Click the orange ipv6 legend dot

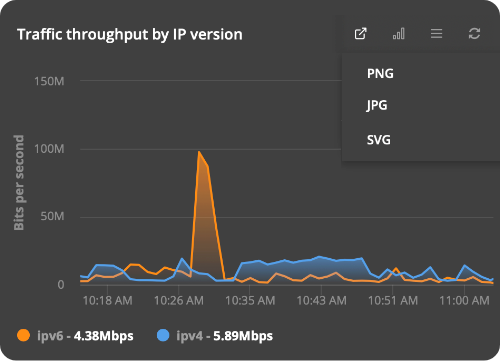[23, 335]
